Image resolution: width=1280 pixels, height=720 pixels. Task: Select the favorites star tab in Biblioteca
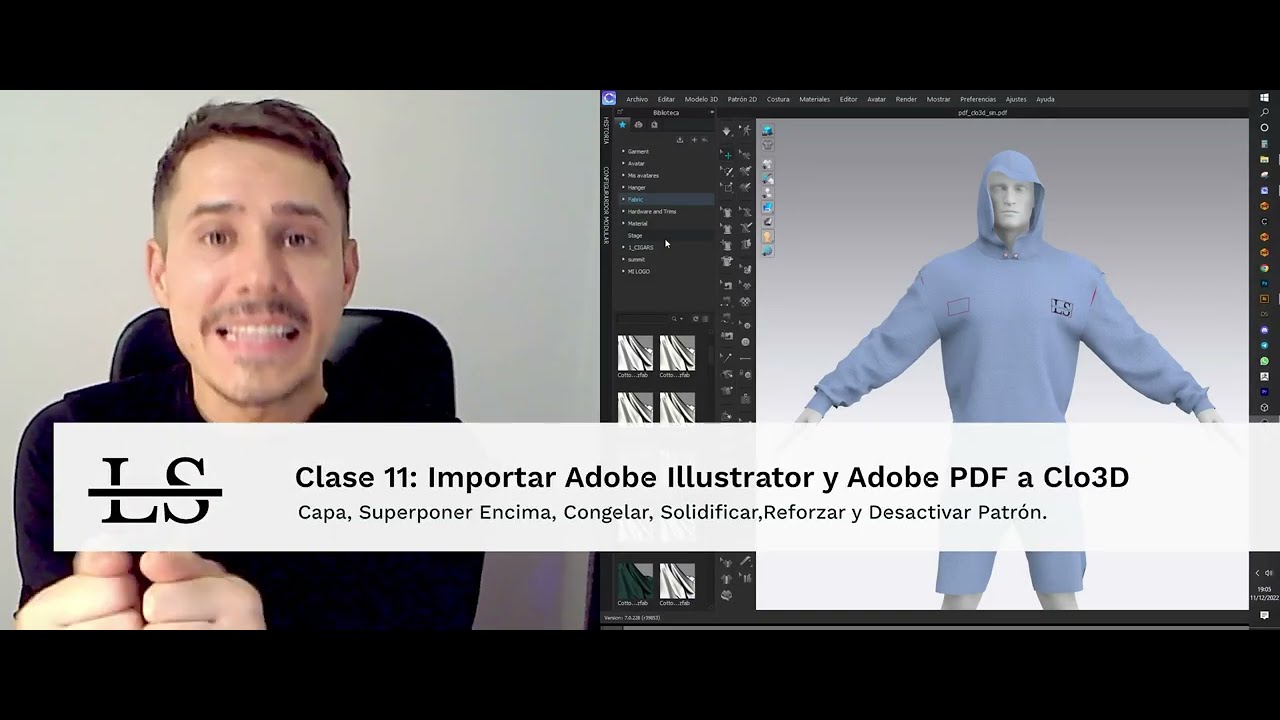pyautogui.click(x=623, y=124)
